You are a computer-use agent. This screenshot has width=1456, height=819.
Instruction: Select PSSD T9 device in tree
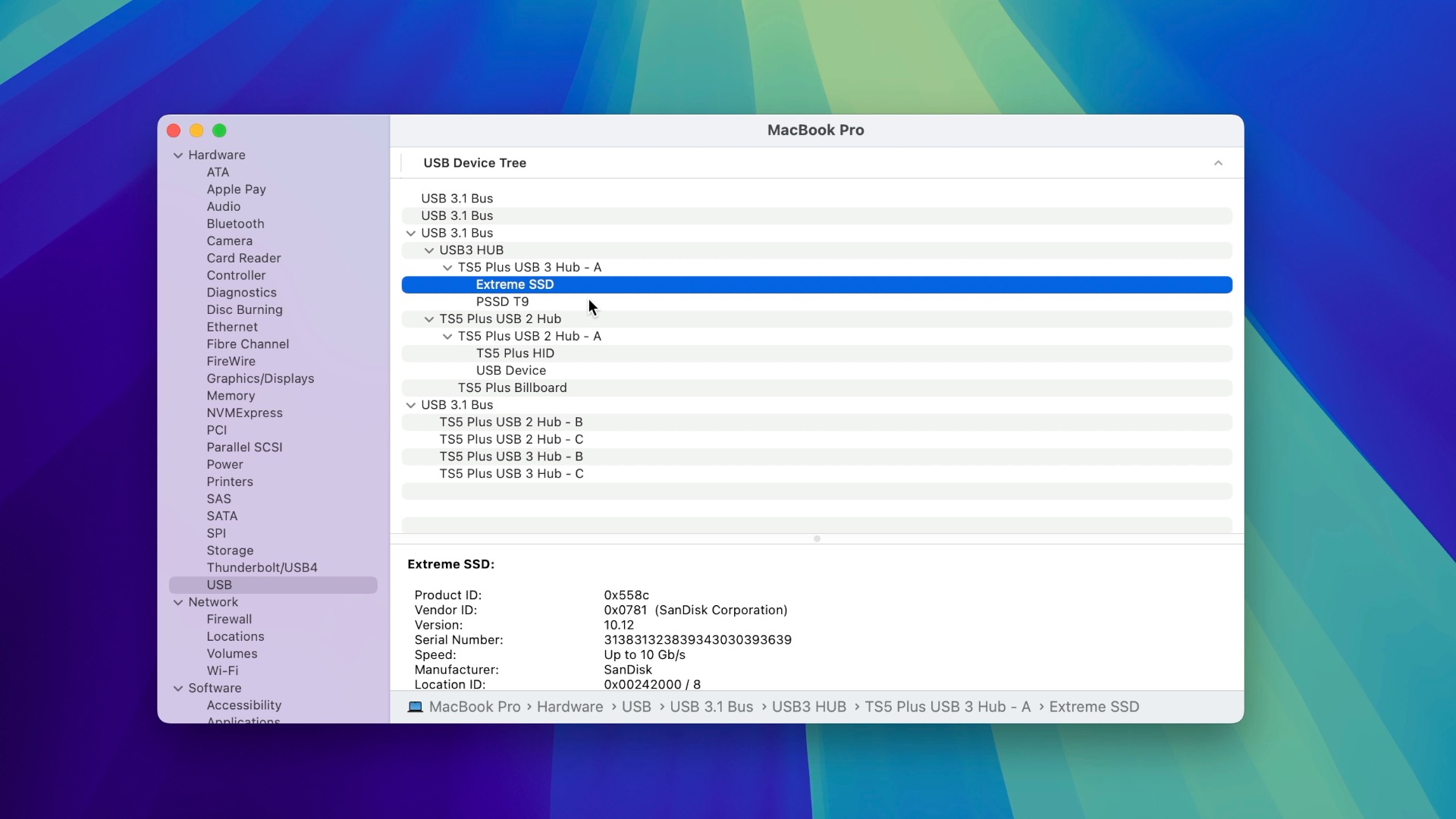(502, 302)
